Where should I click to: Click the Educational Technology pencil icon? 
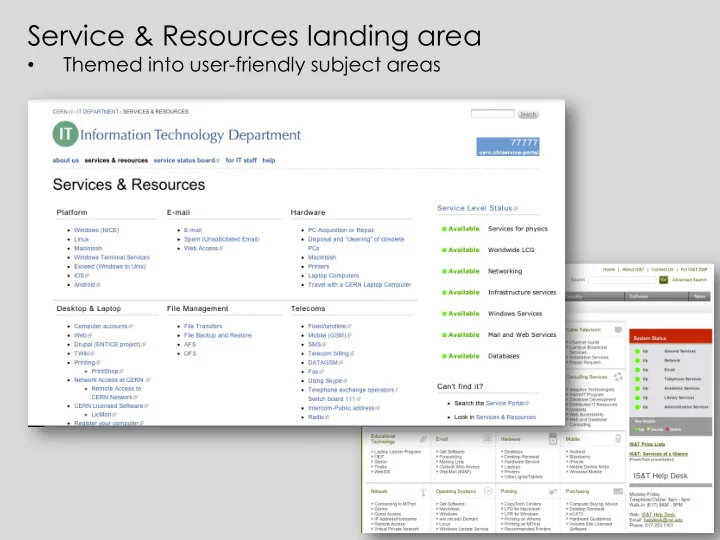coord(423,439)
